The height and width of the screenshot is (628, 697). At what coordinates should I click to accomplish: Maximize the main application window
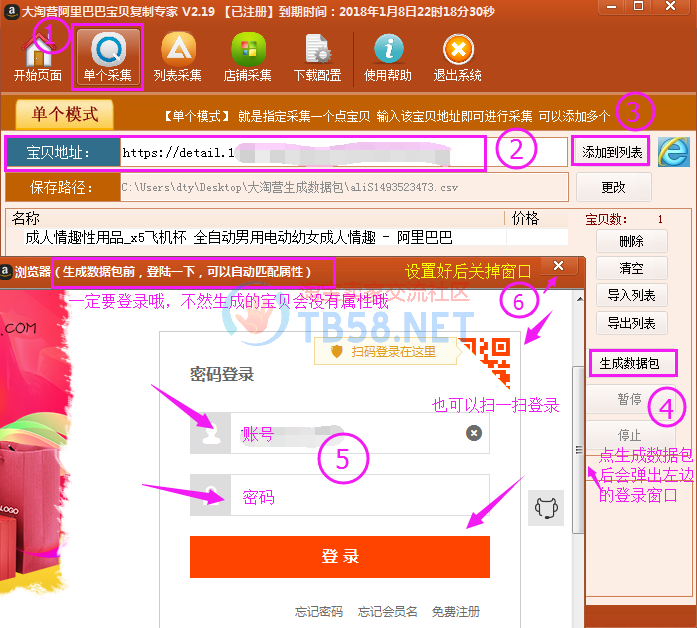(638, 6)
